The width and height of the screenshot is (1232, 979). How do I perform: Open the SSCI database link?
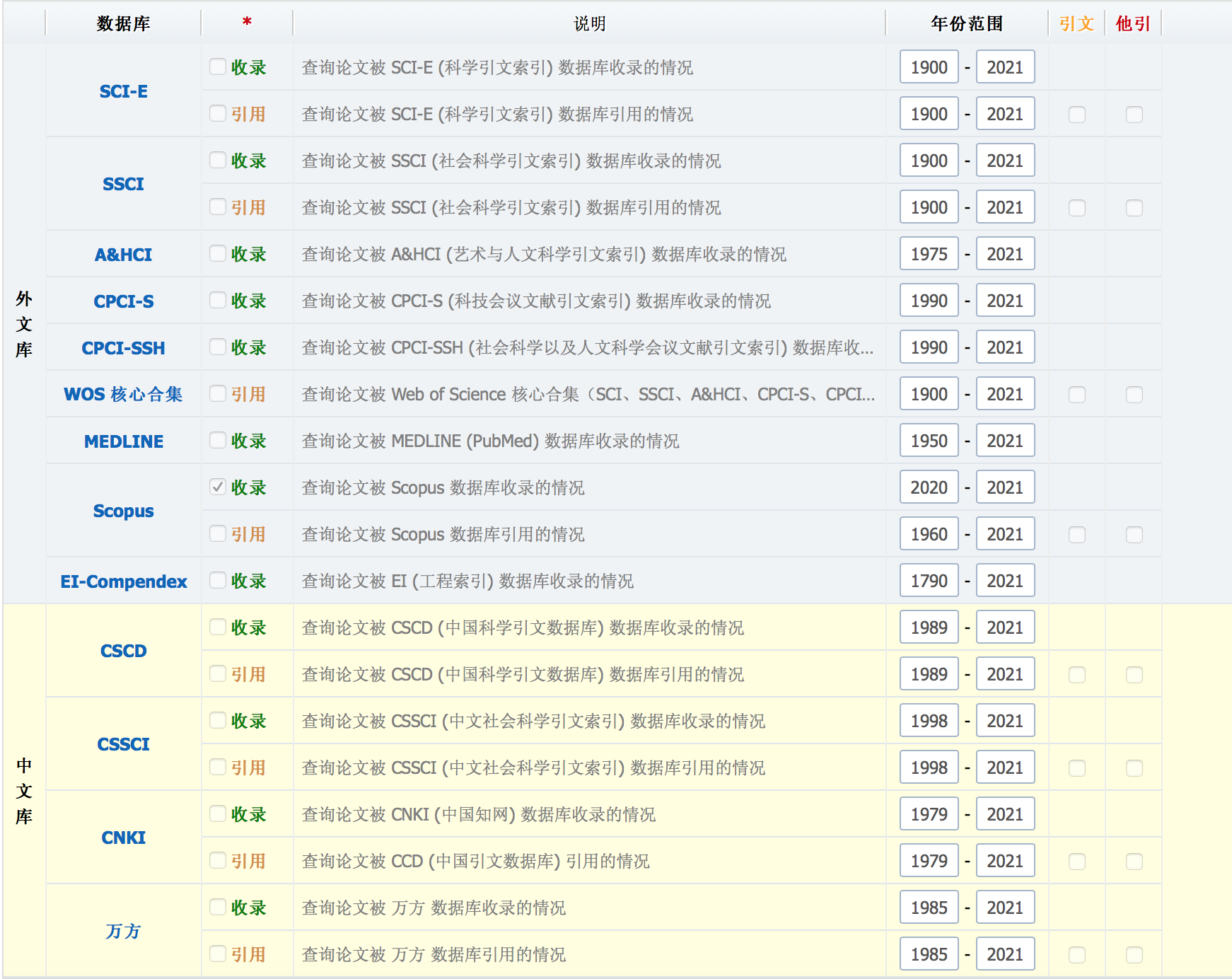pos(124,184)
